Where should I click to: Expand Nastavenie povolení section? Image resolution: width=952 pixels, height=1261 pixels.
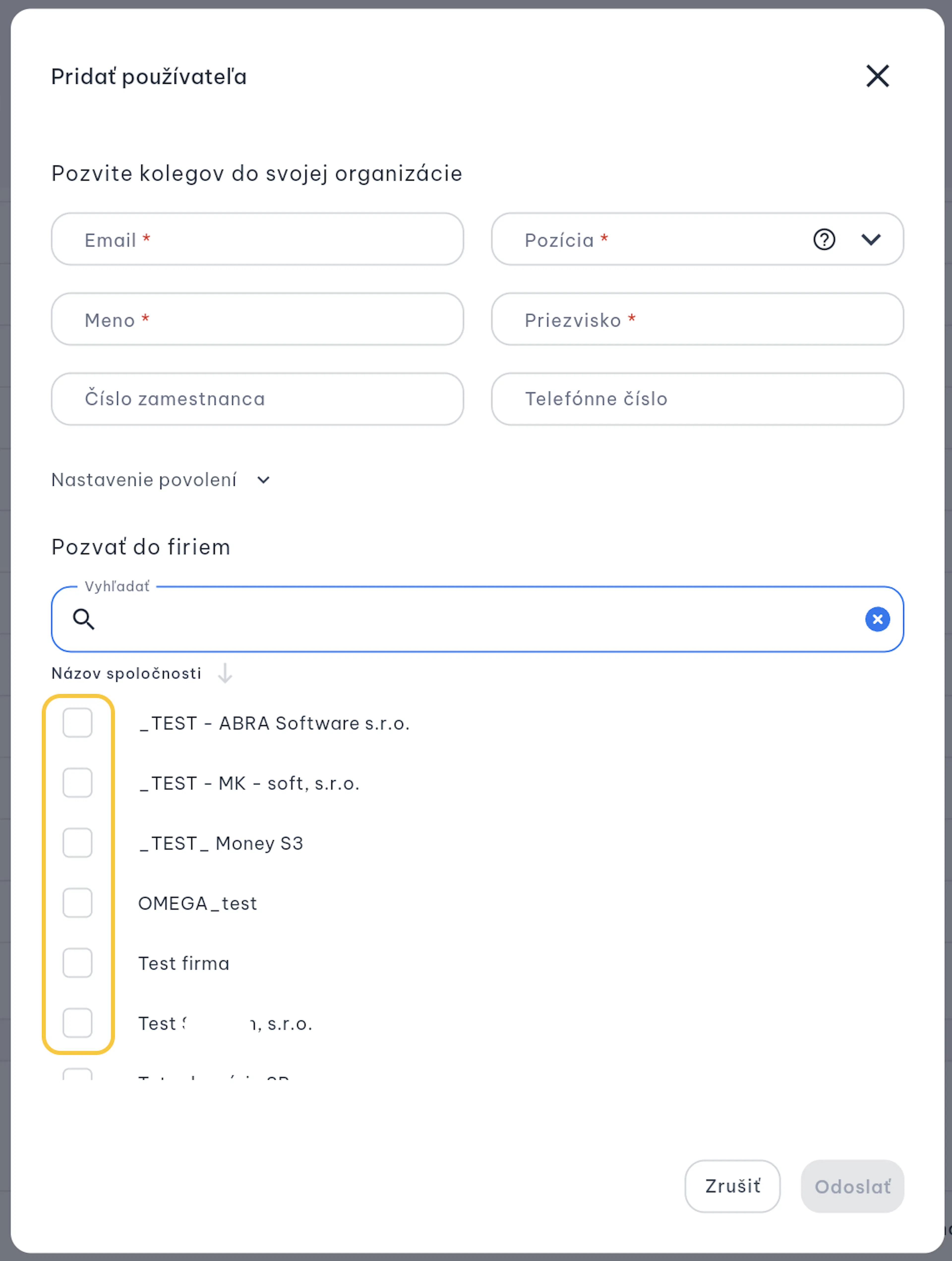161,480
